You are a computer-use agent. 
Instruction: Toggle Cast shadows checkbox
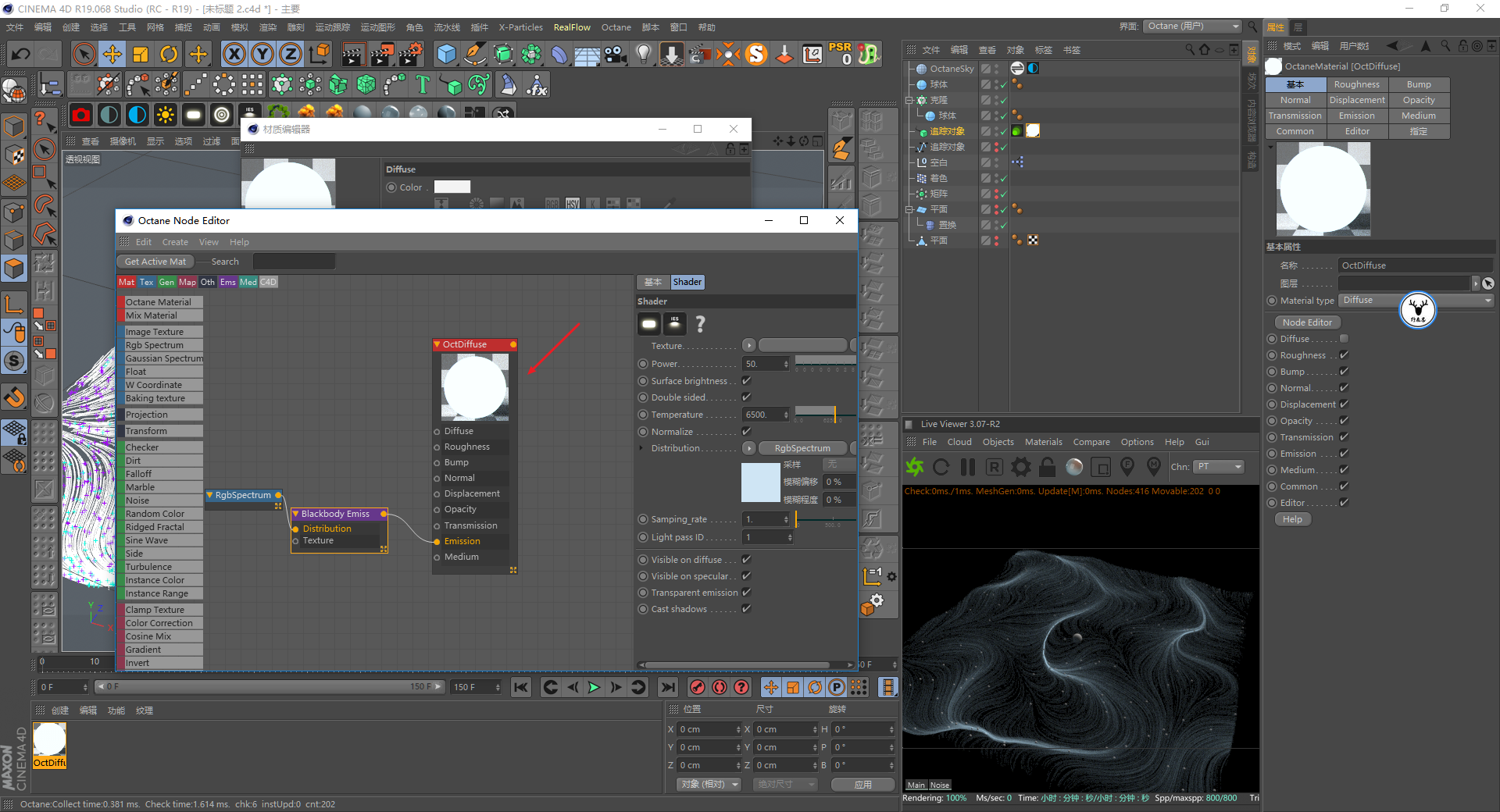click(746, 609)
